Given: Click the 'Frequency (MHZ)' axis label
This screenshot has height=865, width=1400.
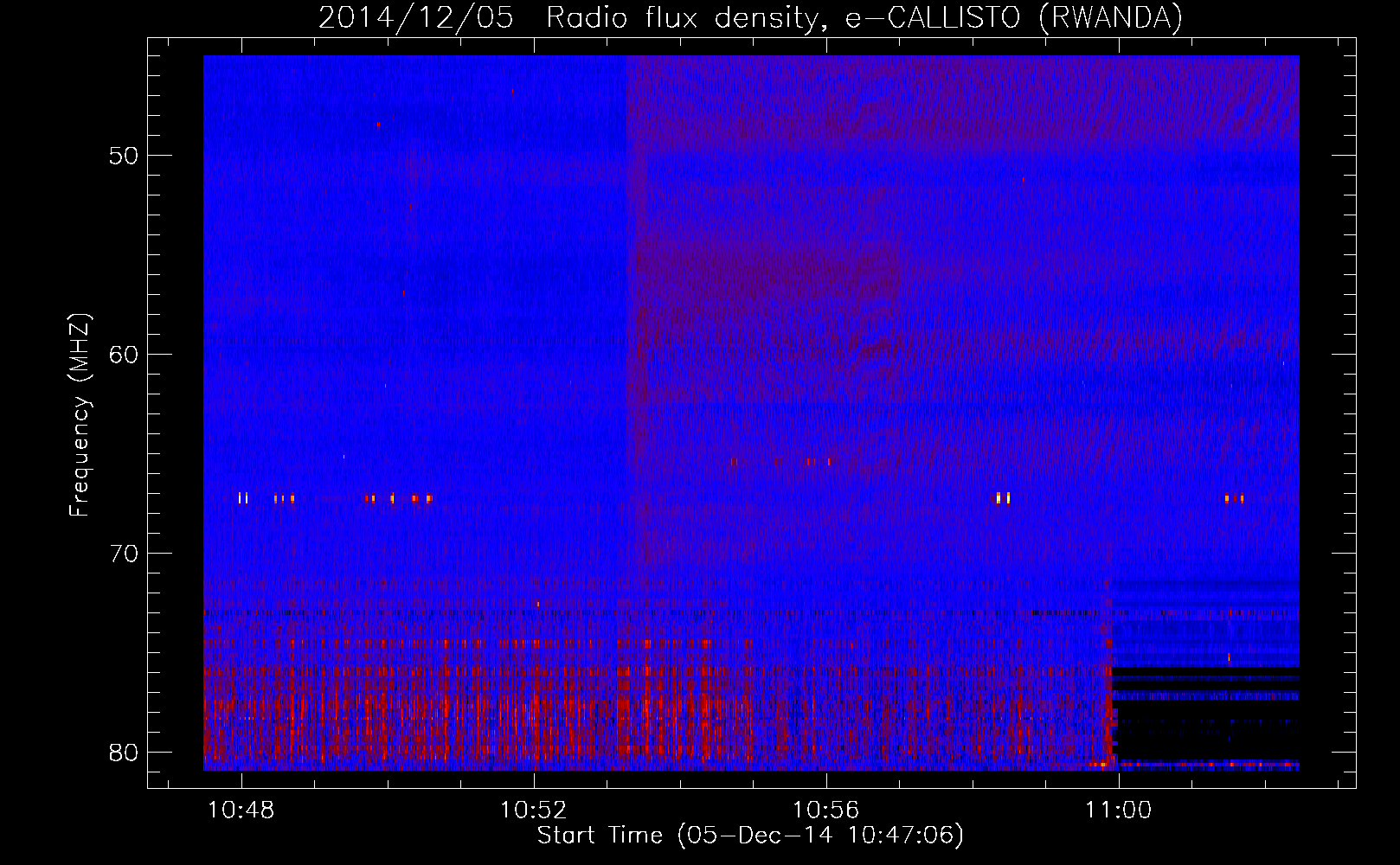Looking at the screenshot, I should click(80, 415).
